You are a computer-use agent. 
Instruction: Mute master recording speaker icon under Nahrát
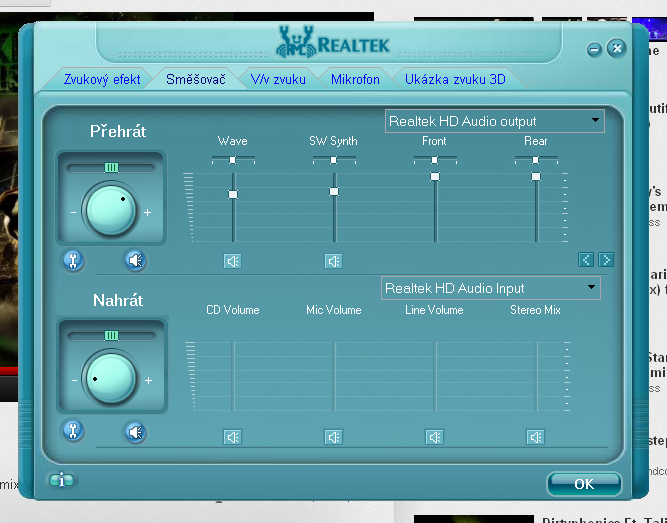(136, 432)
